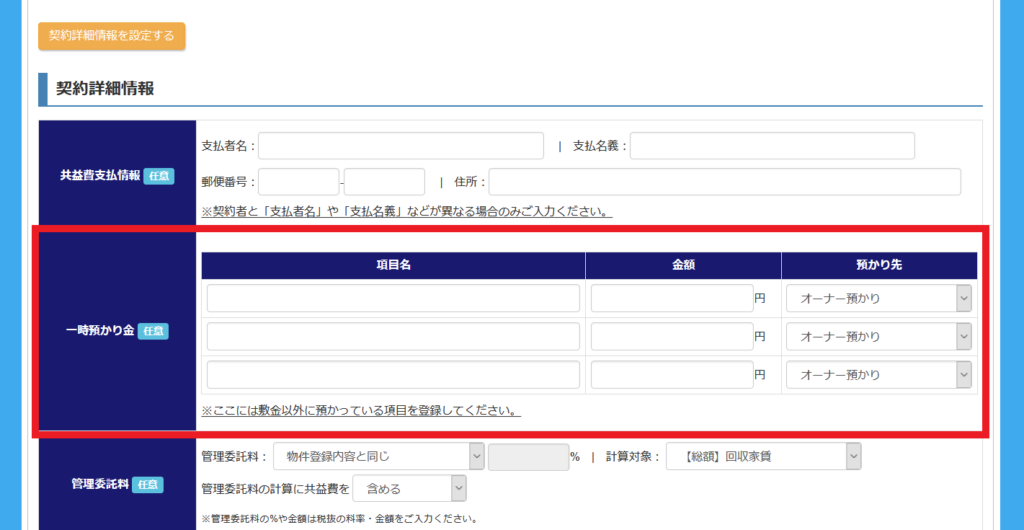Open third row 預かり先 dropdown
Screen dimensions: 1024x530
pyautogui.click(x=879, y=375)
